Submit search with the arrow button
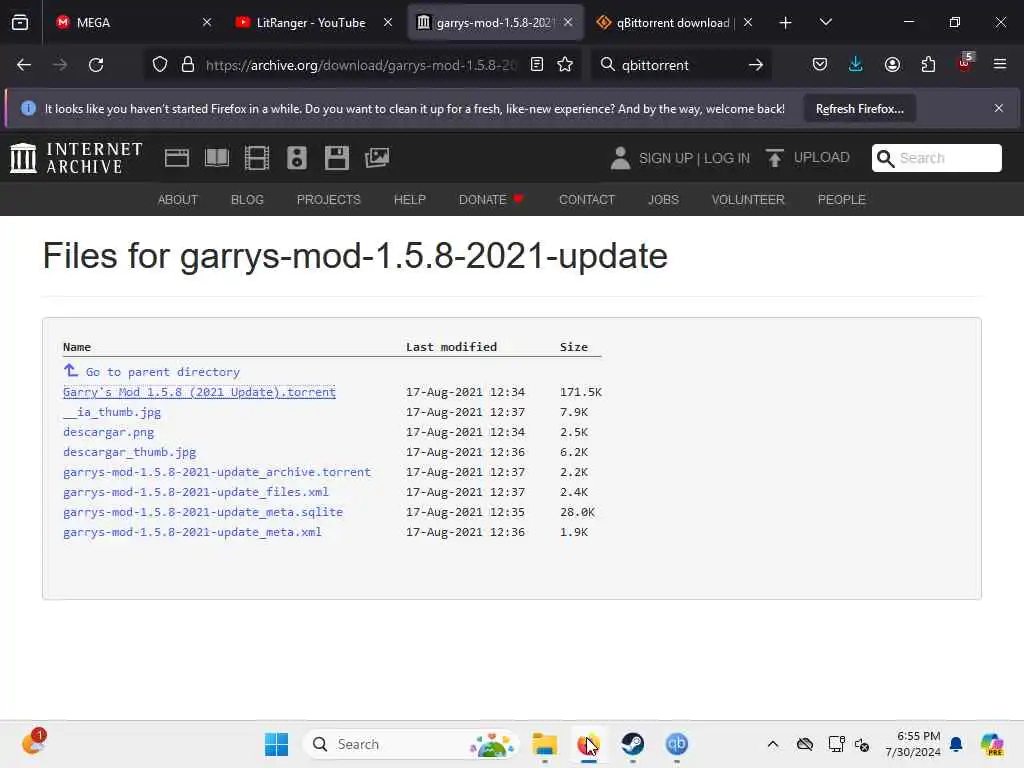This screenshot has height=768, width=1024. point(756,65)
